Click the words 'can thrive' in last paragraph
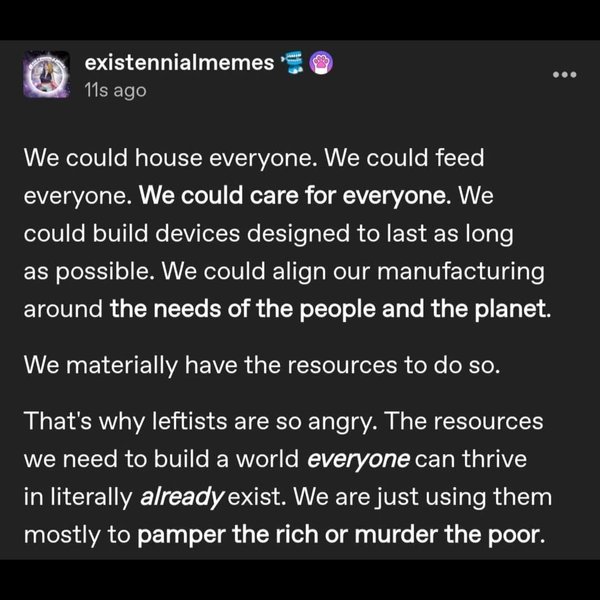 (471, 459)
